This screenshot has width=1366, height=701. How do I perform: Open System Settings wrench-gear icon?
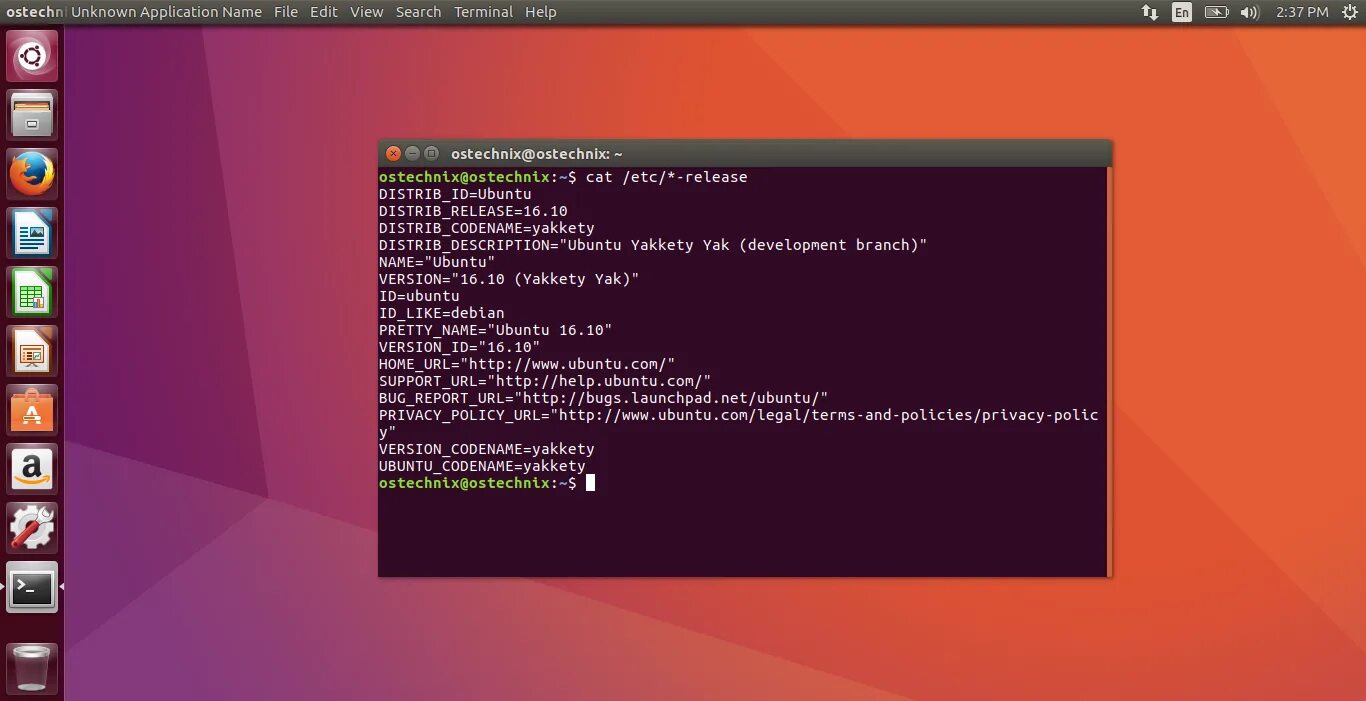click(x=32, y=528)
